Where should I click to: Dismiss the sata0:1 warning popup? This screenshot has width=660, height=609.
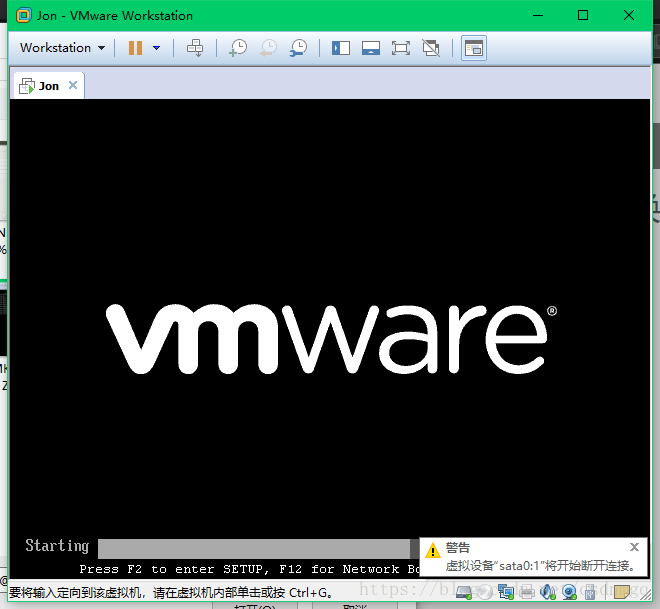click(634, 547)
